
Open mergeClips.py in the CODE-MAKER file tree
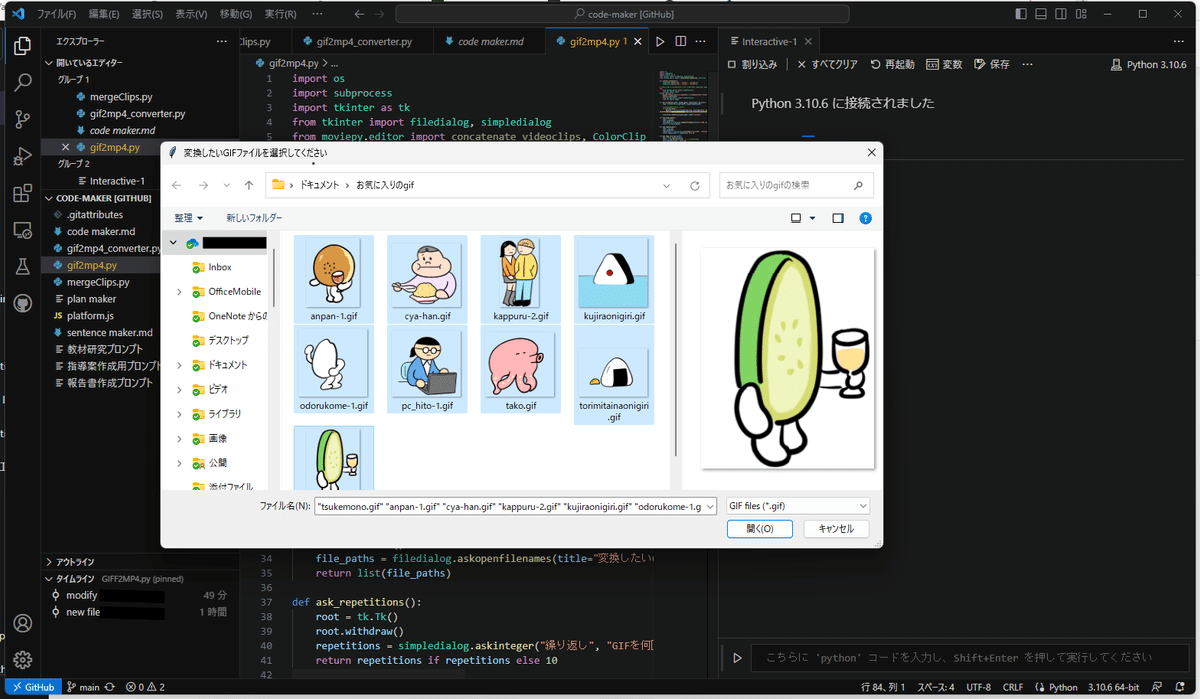tap(98, 283)
